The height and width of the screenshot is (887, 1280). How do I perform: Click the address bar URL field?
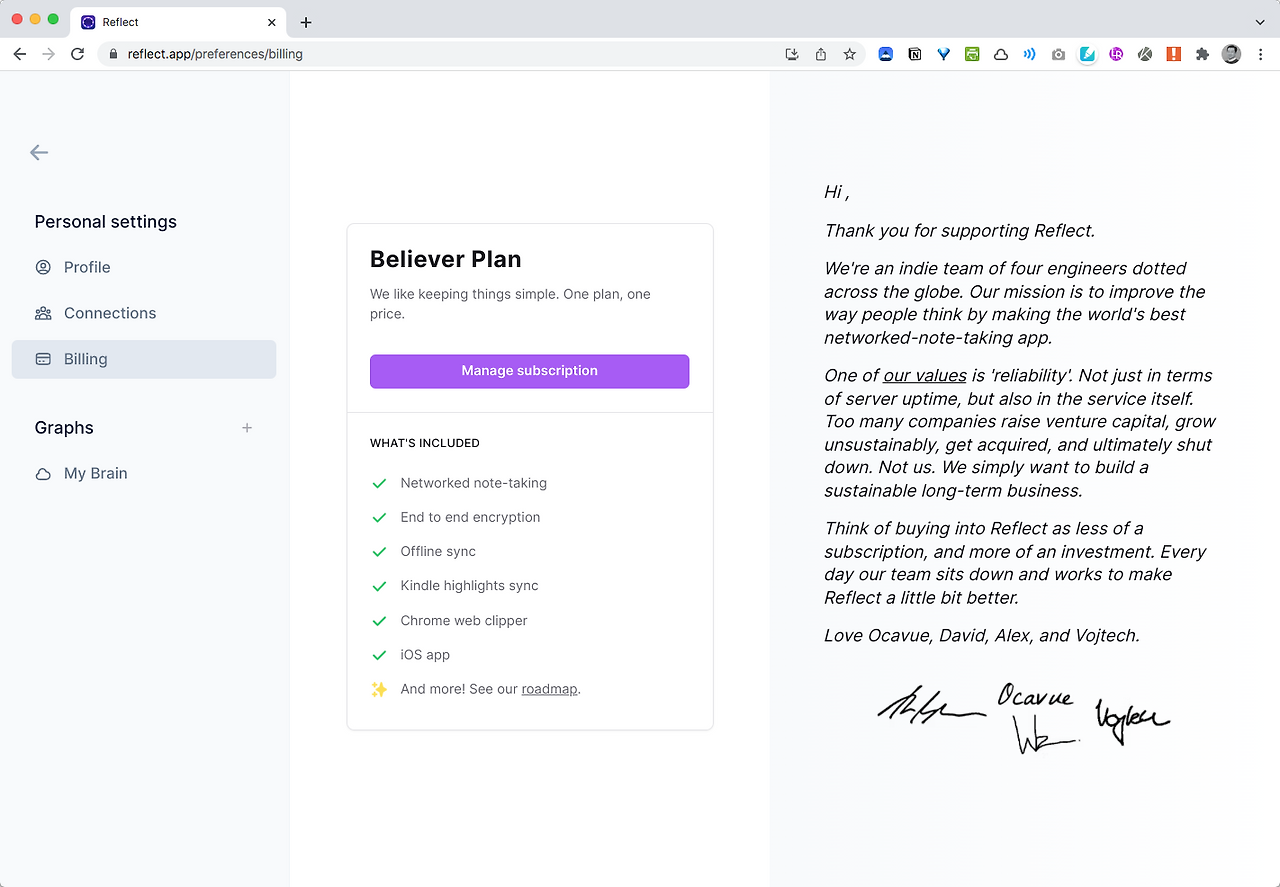(440, 54)
